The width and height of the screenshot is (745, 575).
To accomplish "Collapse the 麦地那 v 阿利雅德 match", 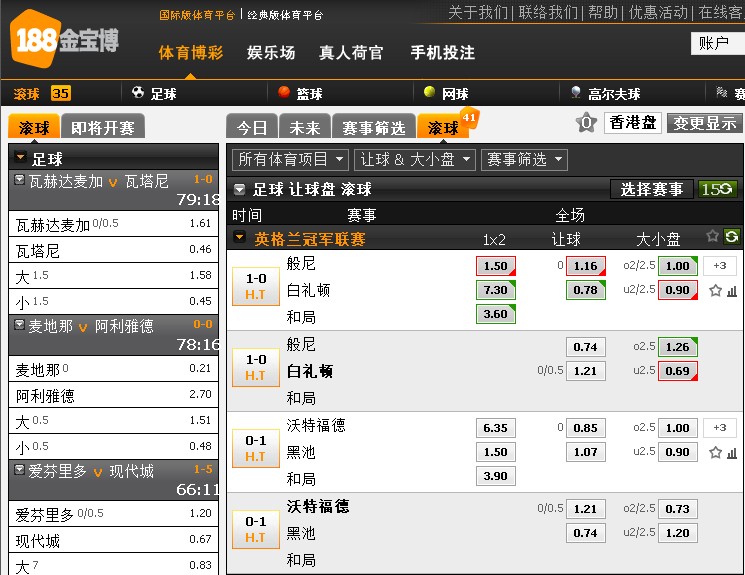I will click(19, 324).
